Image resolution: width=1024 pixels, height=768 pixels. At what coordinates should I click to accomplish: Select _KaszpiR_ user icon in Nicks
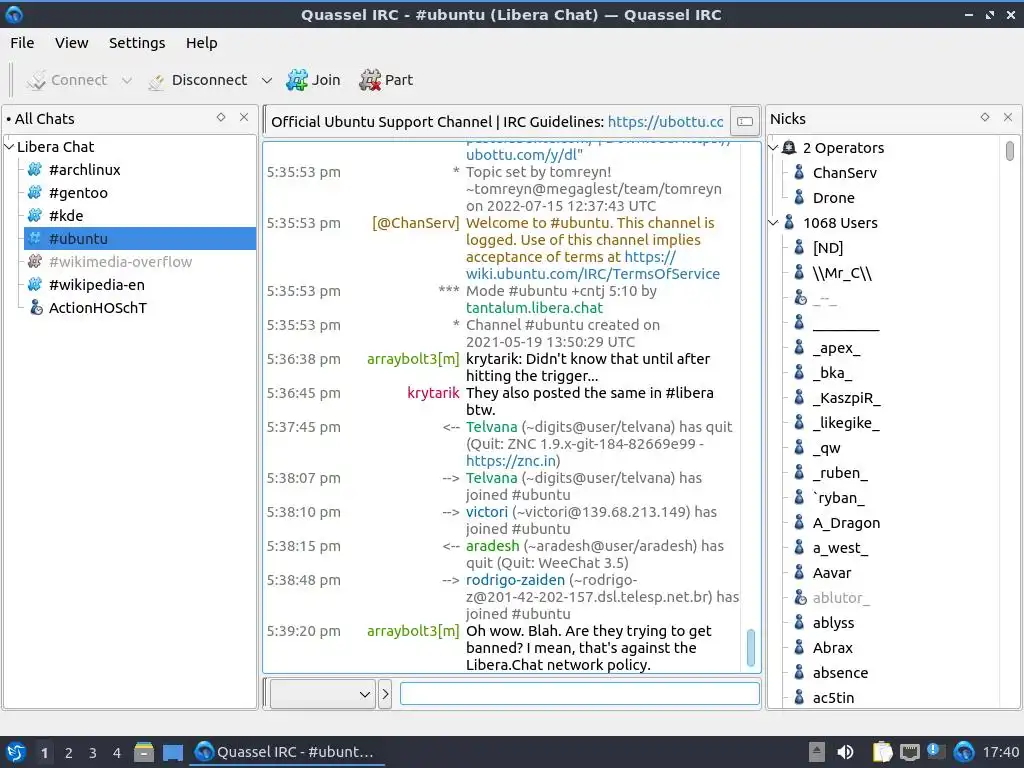click(x=799, y=398)
